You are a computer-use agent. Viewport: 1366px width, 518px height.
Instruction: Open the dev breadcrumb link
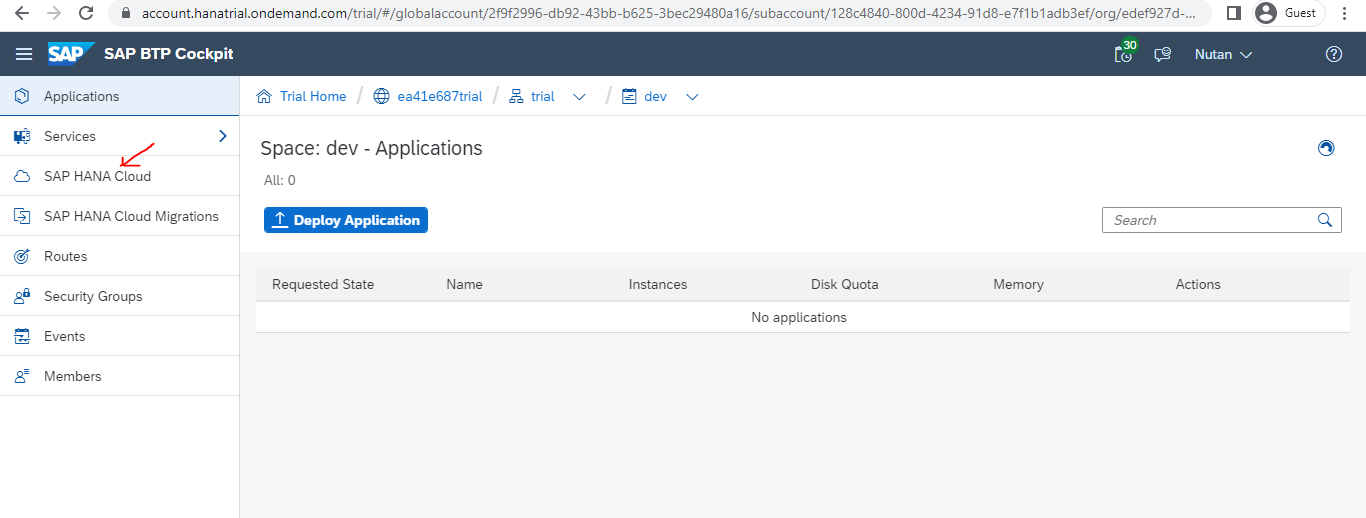tap(655, 96)
